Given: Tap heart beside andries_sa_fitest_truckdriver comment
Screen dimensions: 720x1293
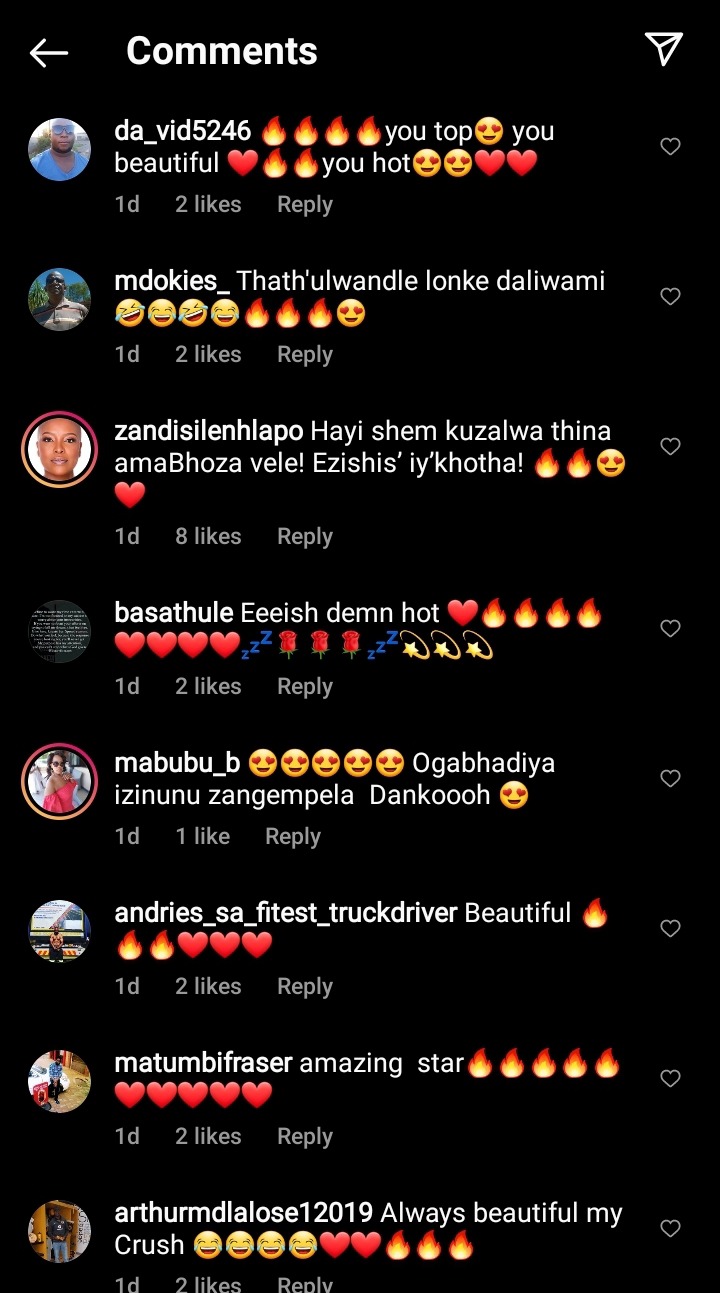Looking at the screenshot, I should [670, 929].
